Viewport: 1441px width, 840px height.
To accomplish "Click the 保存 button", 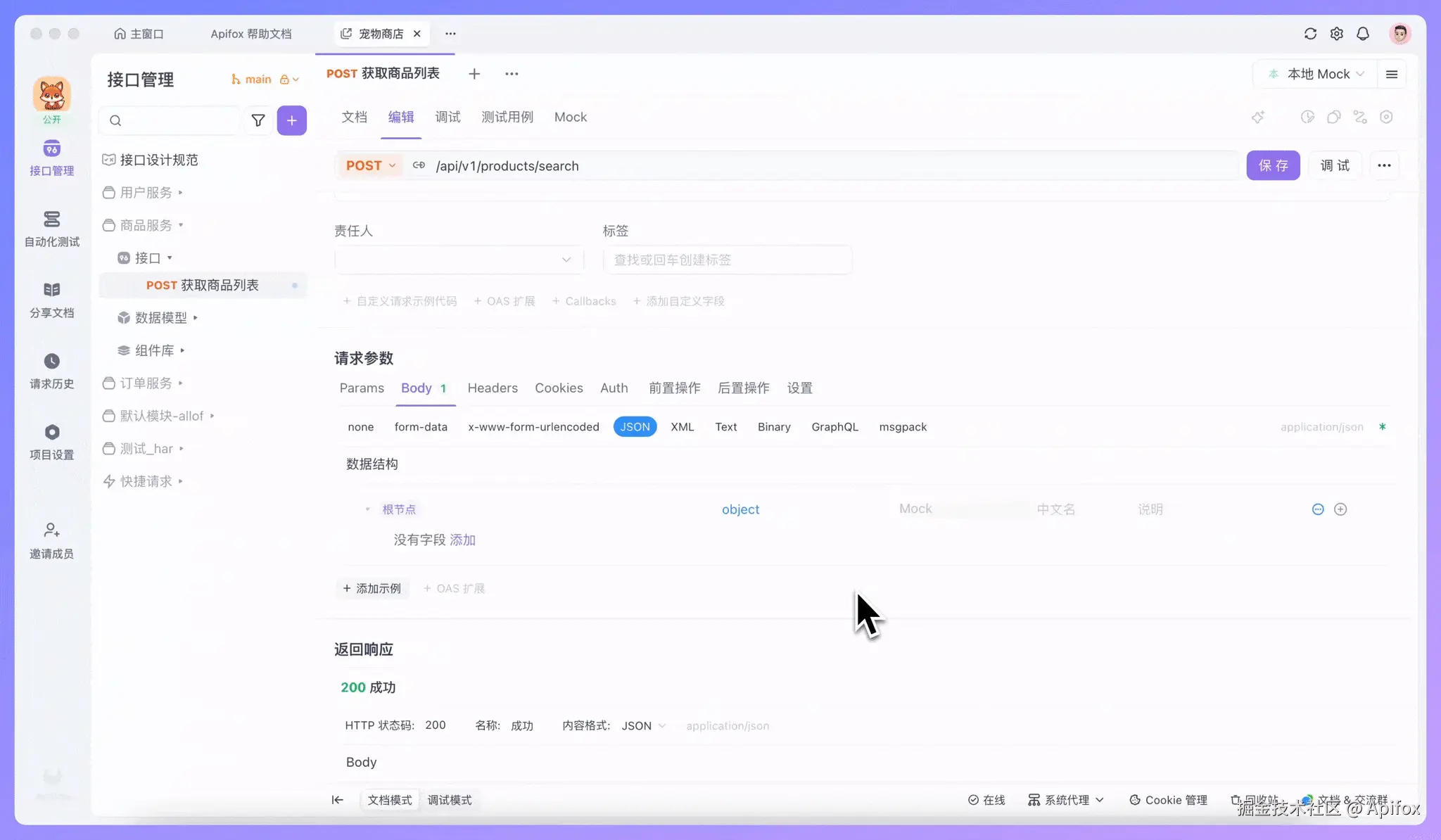I will point(1273,166).
